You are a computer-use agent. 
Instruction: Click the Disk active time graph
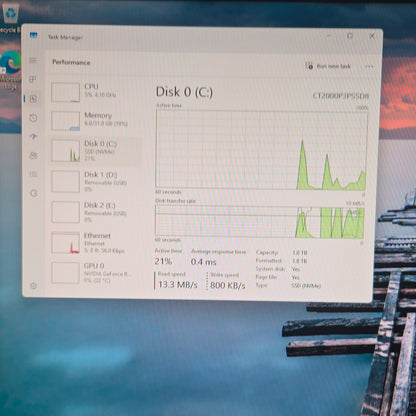point(262,150)
